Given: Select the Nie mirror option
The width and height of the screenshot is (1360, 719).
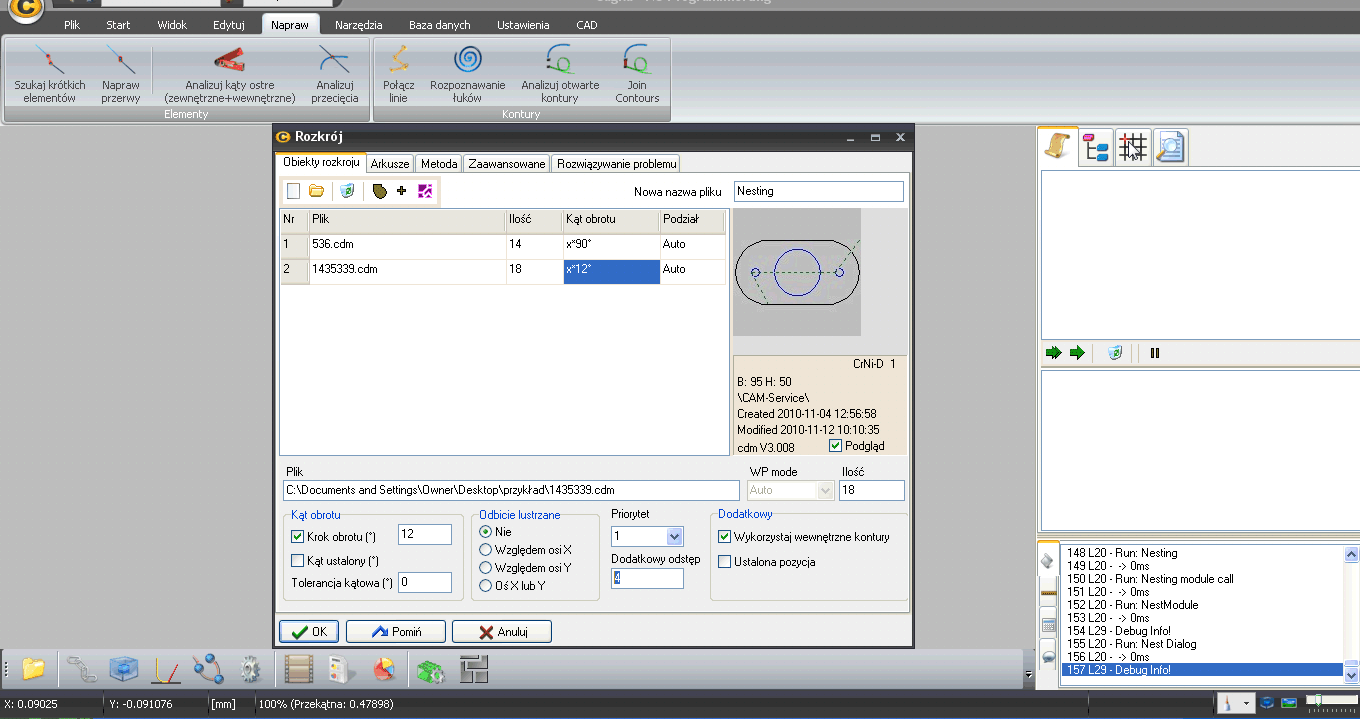Looking at the screenshot, I should pyautogui.click(x=486, y=532).
